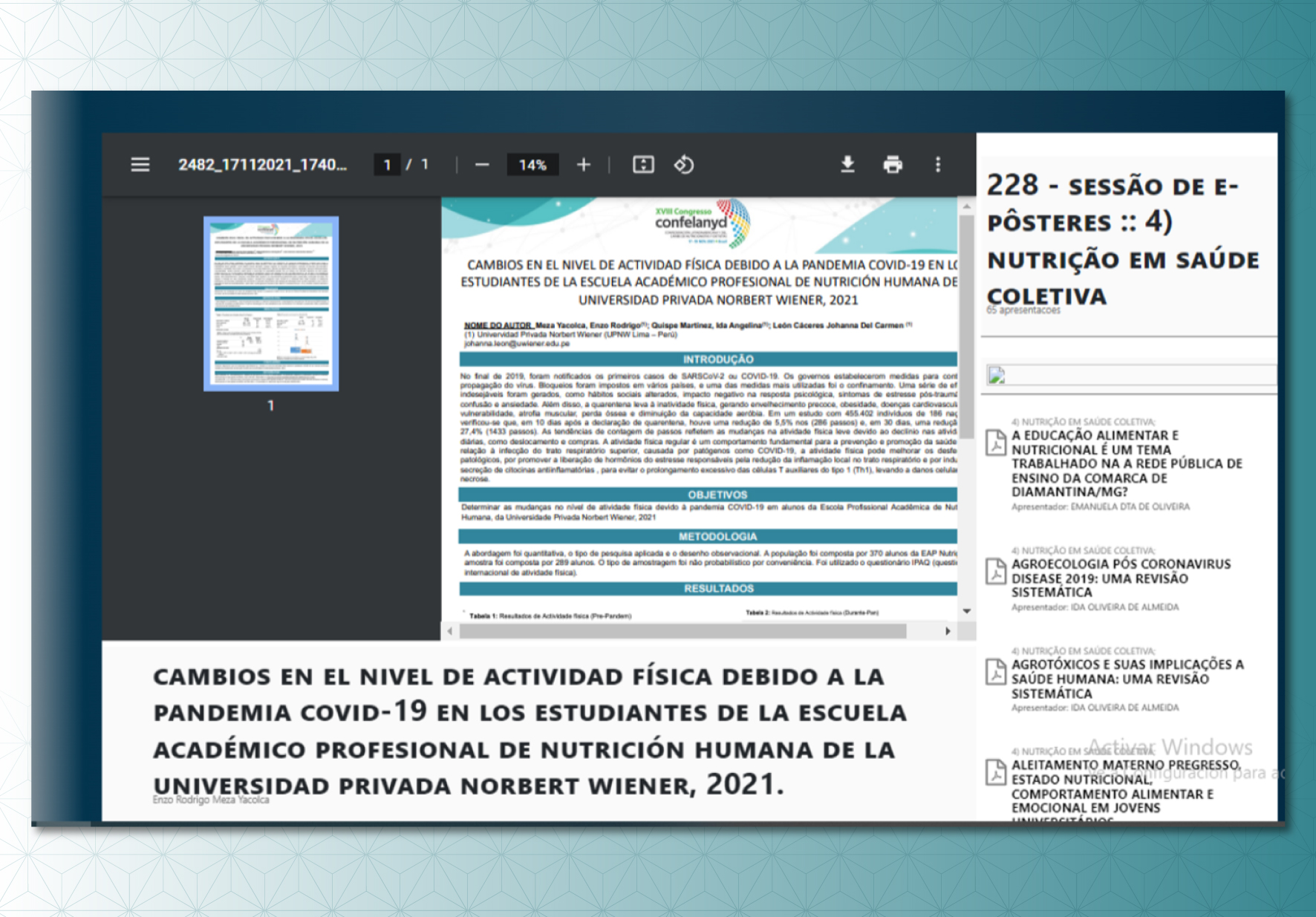Open PDF icon for Aleitamento Materno poster

[996, 771]
